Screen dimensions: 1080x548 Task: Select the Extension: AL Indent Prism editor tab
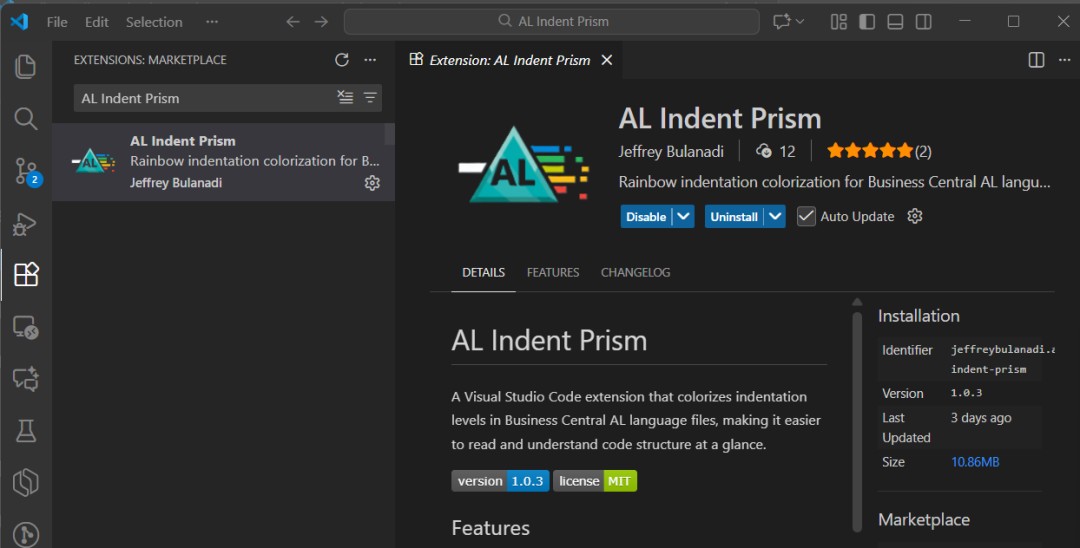click(510, 61)
